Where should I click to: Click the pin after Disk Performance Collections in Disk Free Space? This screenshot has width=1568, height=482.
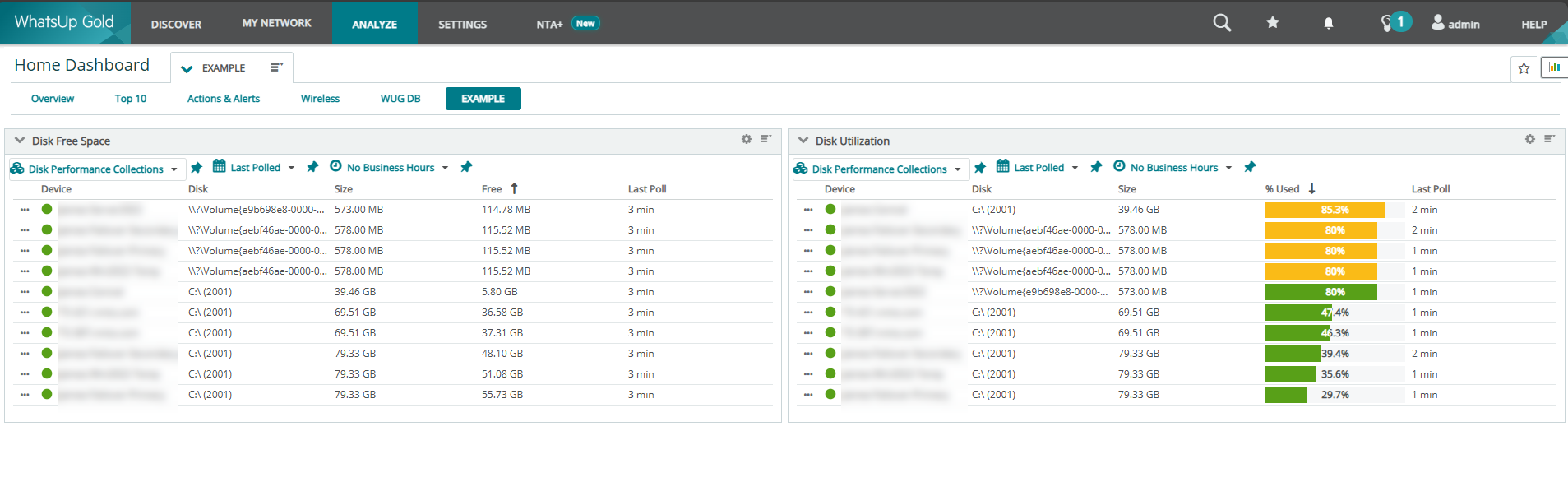(197, 168)
